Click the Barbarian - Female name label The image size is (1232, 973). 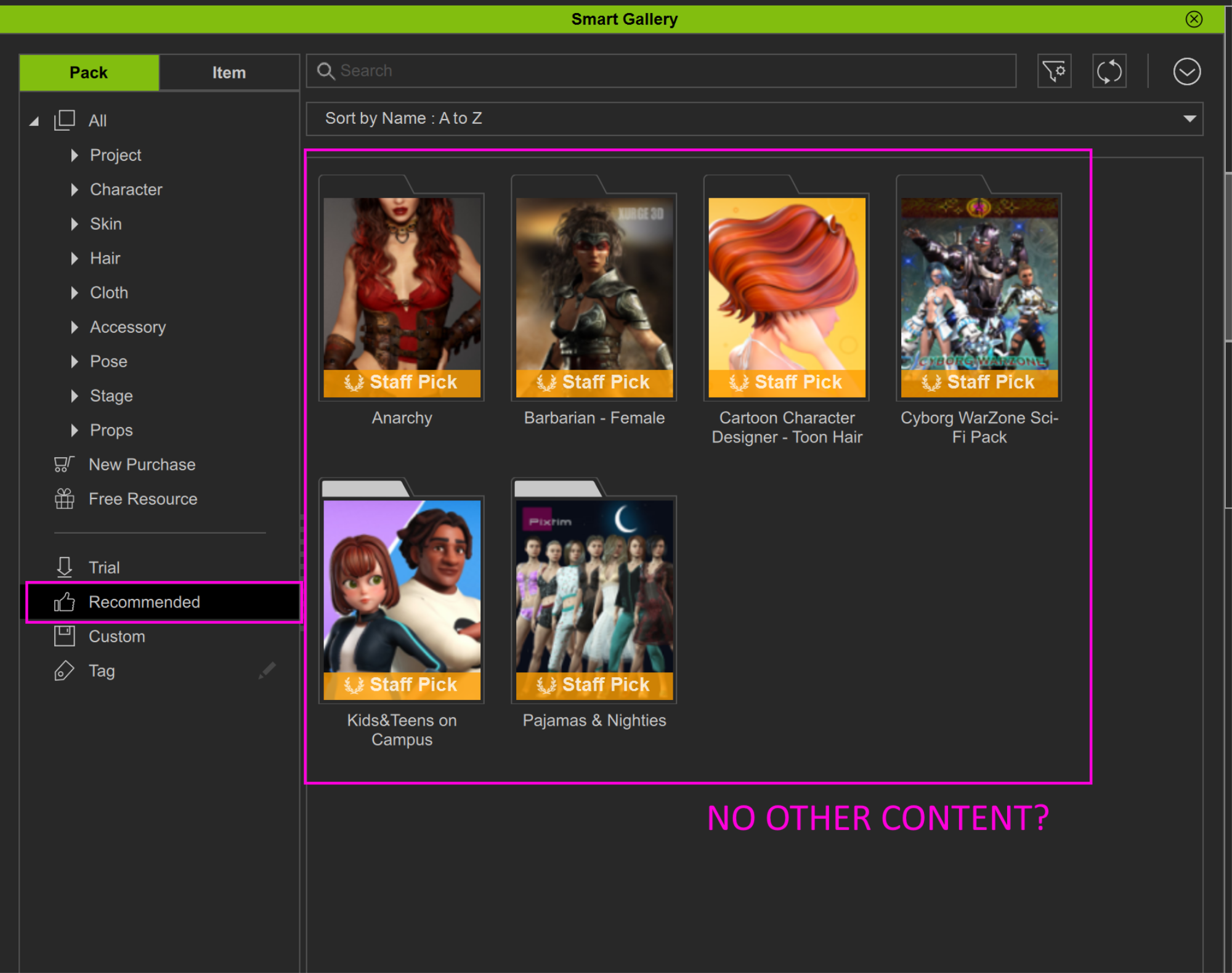click(594, 418)
